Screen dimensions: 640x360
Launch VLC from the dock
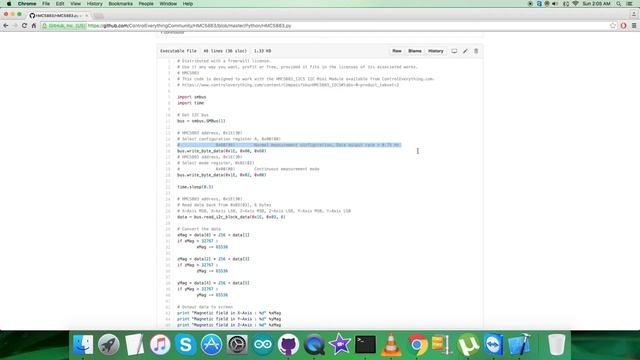pos(391,345)
